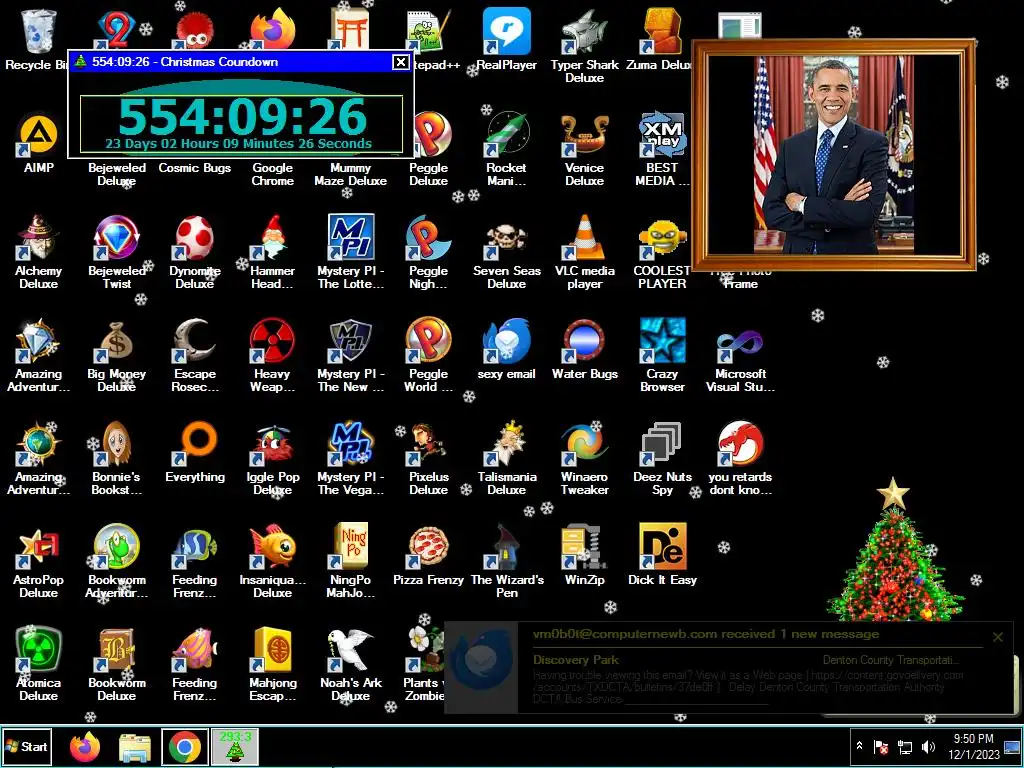Viewport: 1024px width, 768px height.
Task: Open File Explorer from taskbar
Action: click(135, 747)
